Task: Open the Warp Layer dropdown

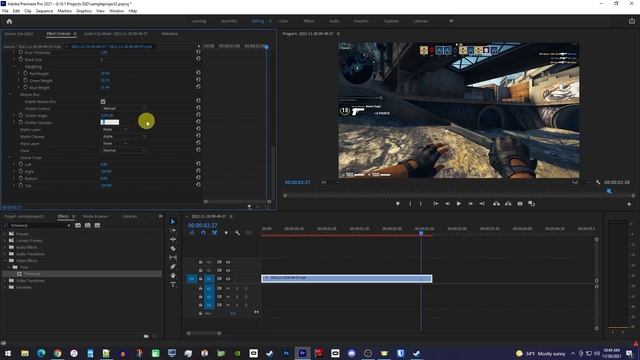Action: coord(115,143)
